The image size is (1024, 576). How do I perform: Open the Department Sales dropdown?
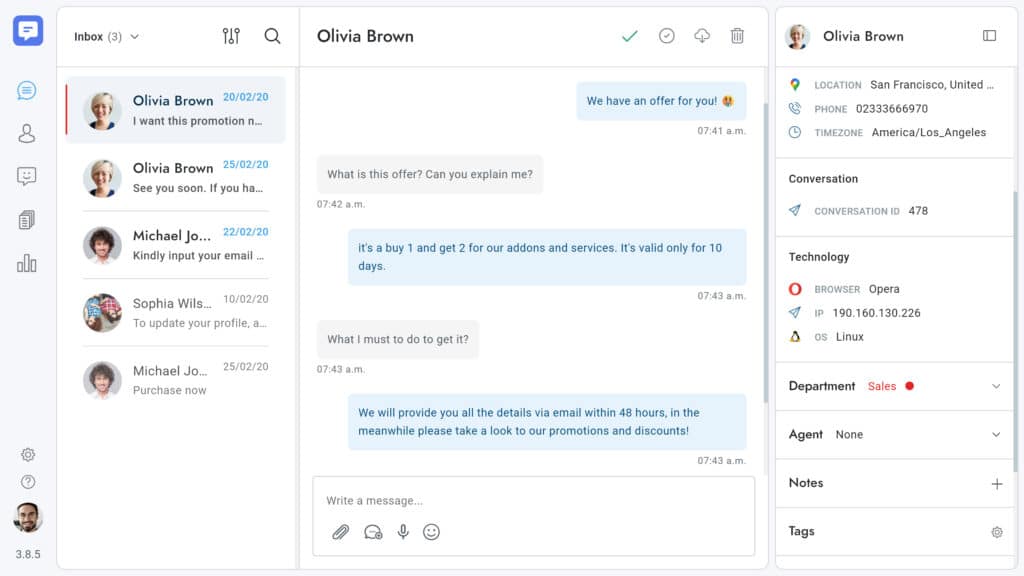pyautogui.click(x=995, y=386)
